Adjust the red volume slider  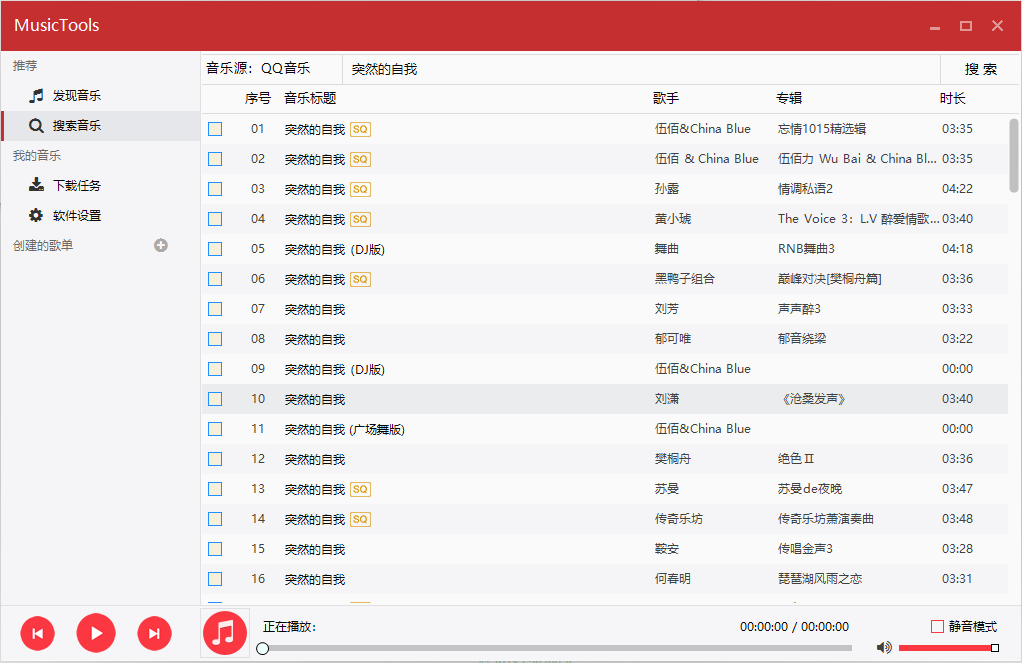pyautogui.click(x=946, y=648)
